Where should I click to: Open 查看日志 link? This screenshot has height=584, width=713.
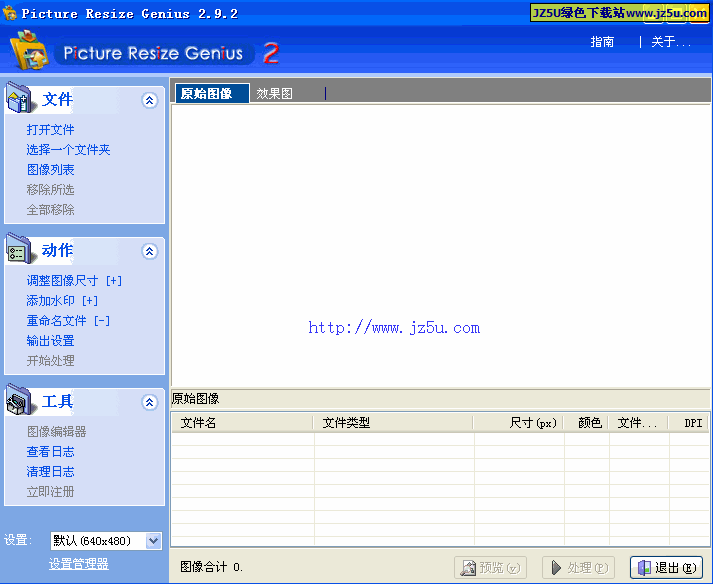50,452
